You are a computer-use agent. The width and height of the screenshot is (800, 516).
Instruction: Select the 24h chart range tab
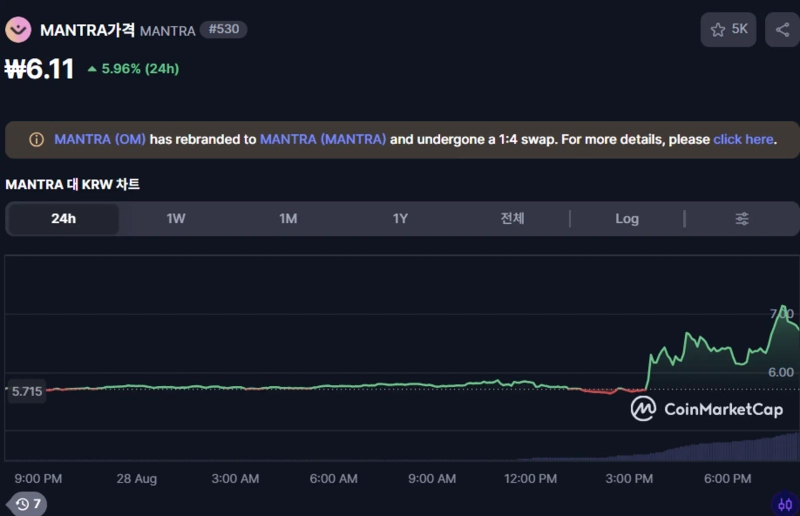64,219
